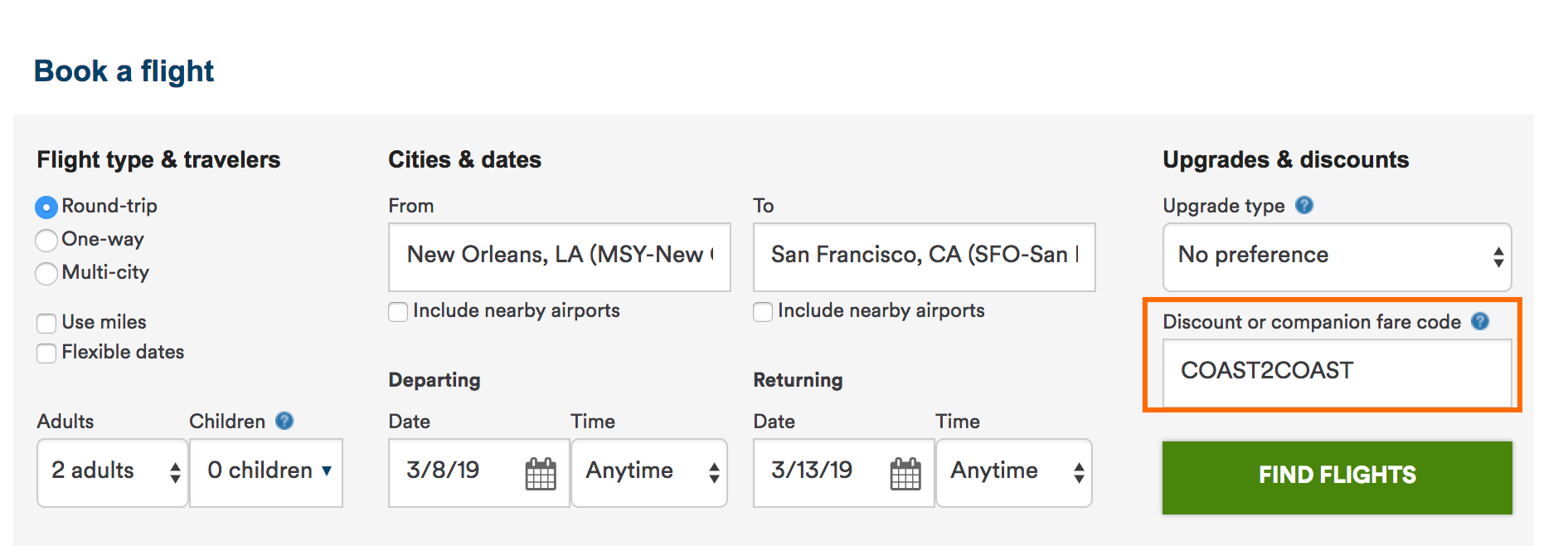Click the discount code help icon

[1480, 321]
